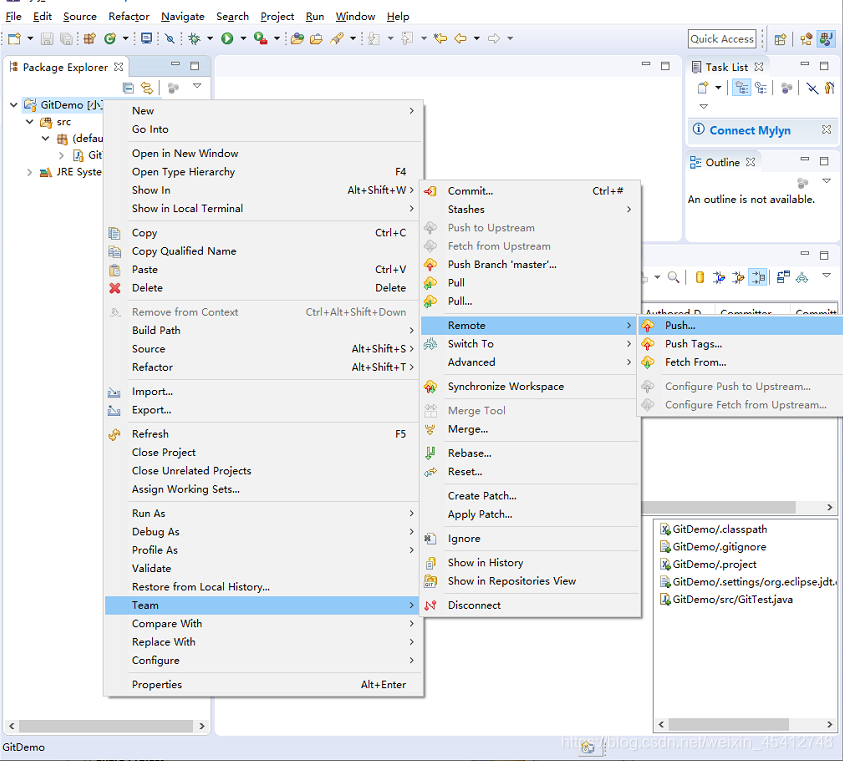843x761 pixels.
Task: Select Properties in context menu
Action: coord(263,684)
